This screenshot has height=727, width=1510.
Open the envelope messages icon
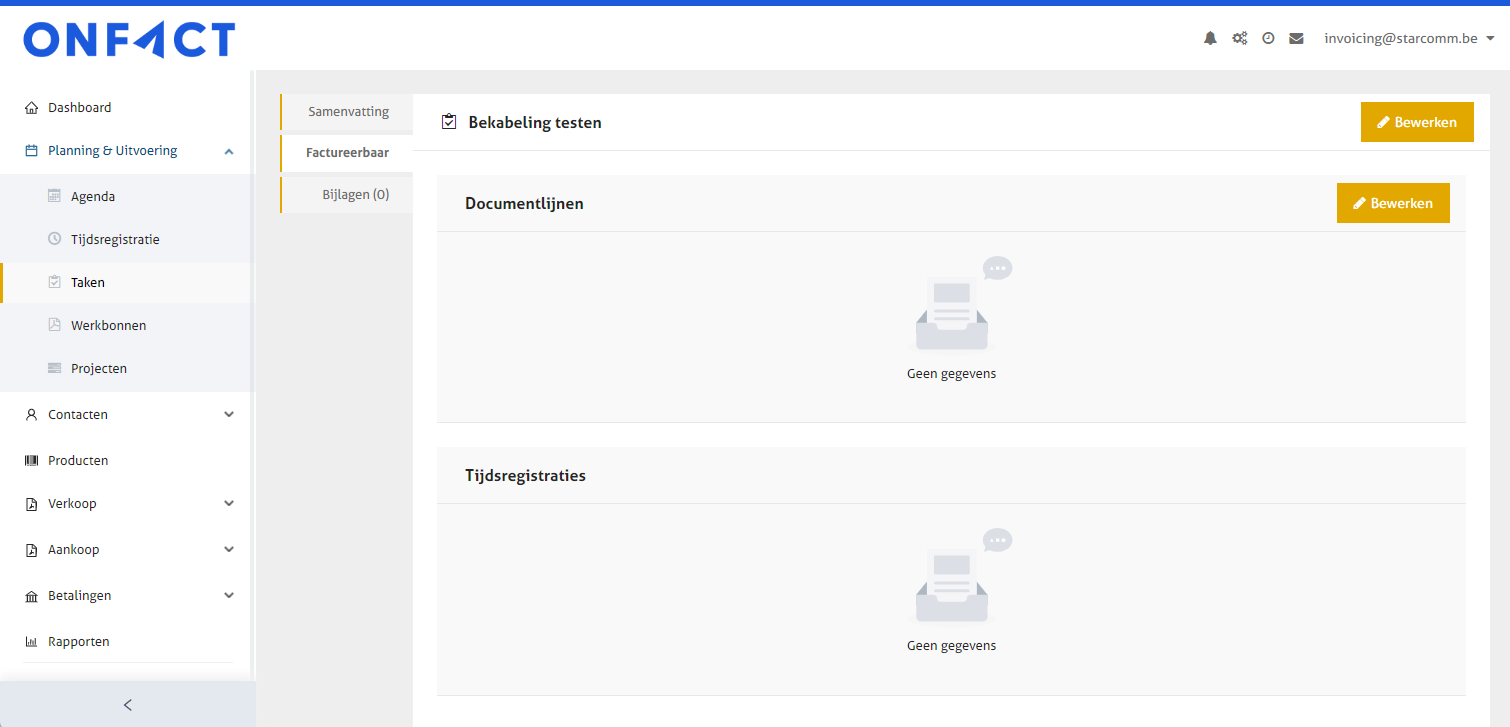pyautogui.click(x=1296, y=38)
